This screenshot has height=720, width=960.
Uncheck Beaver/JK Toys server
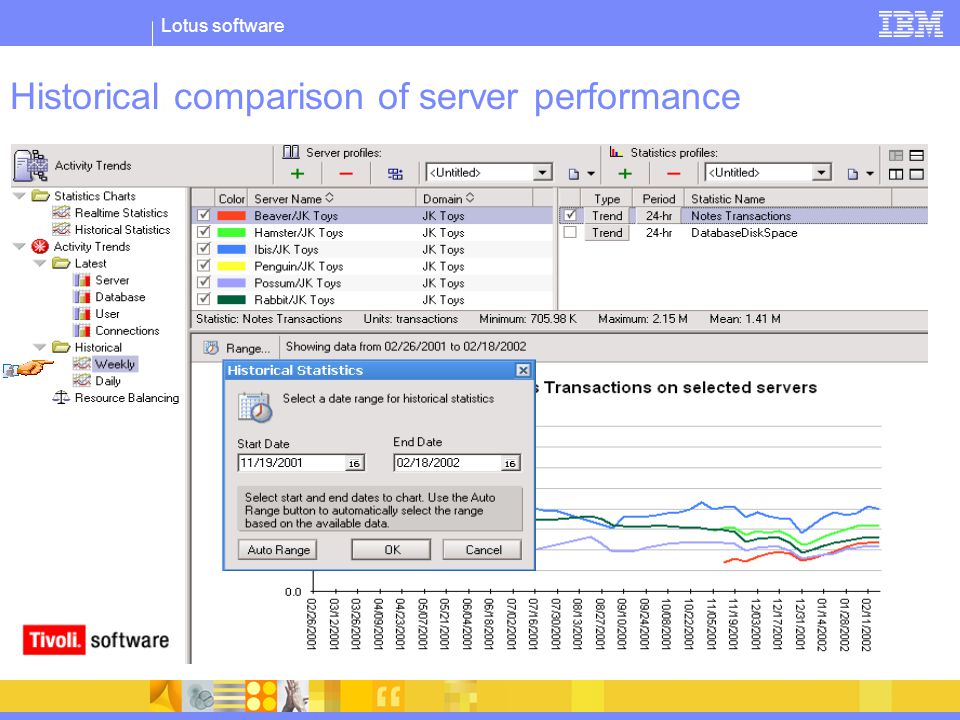pos(204,216)
